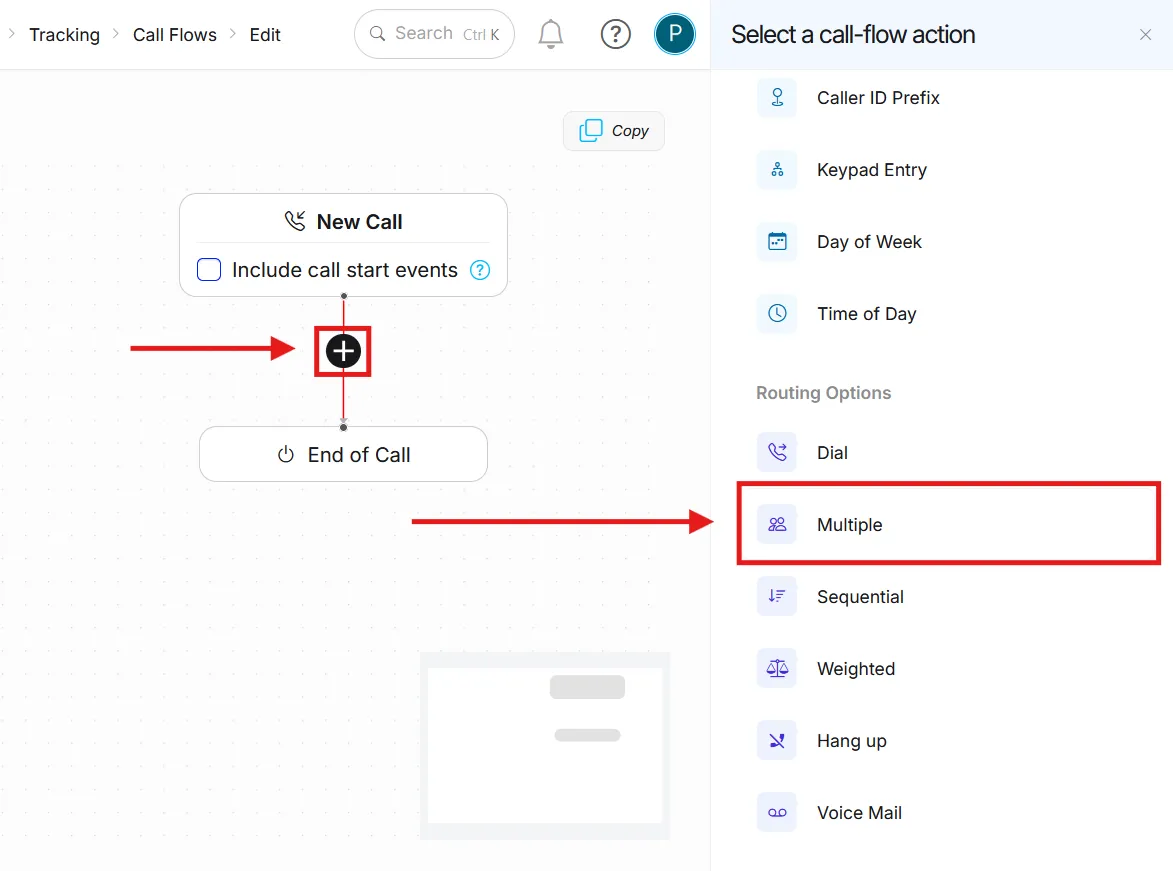The width and height of the screenshot is (1173, 871).
Task: Click the search magnifier icon
Action: [378, 34]
